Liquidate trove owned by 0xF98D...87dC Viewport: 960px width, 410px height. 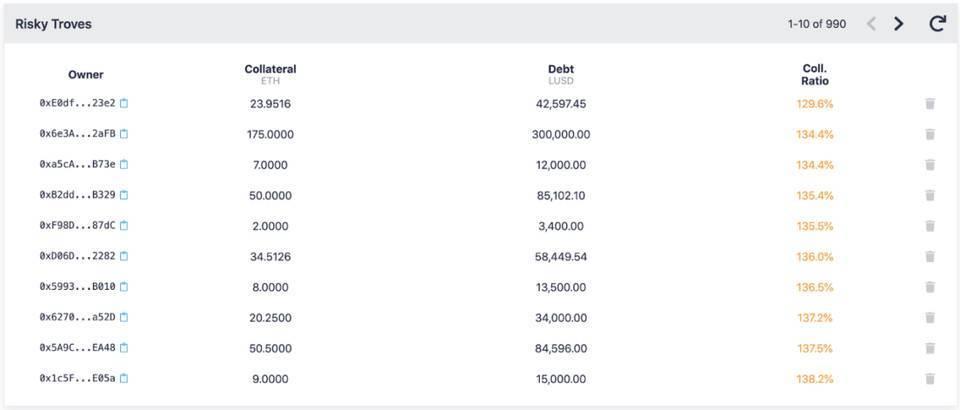930,226
